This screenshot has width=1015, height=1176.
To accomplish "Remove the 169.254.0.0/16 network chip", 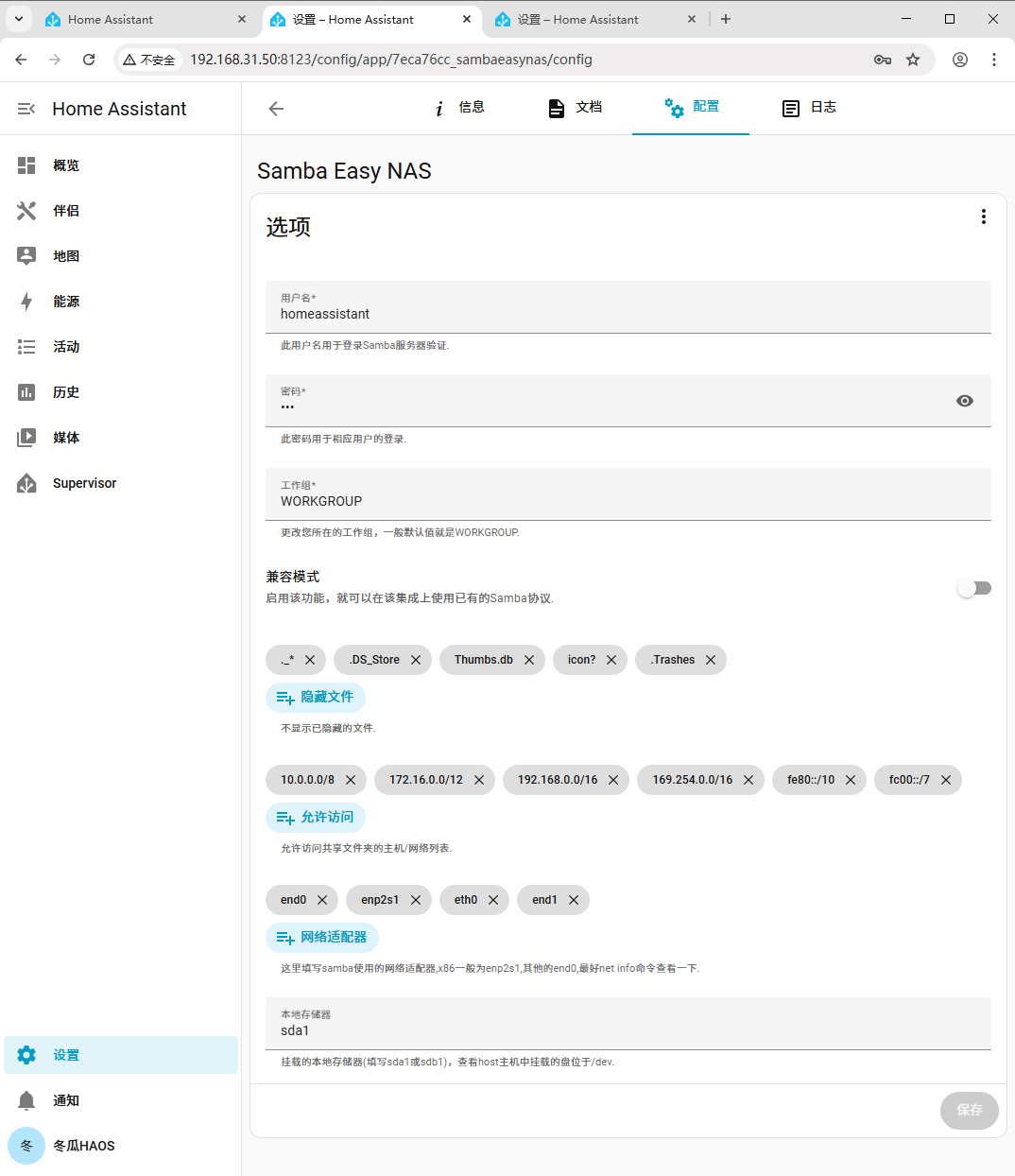I will tap(748, 780).
